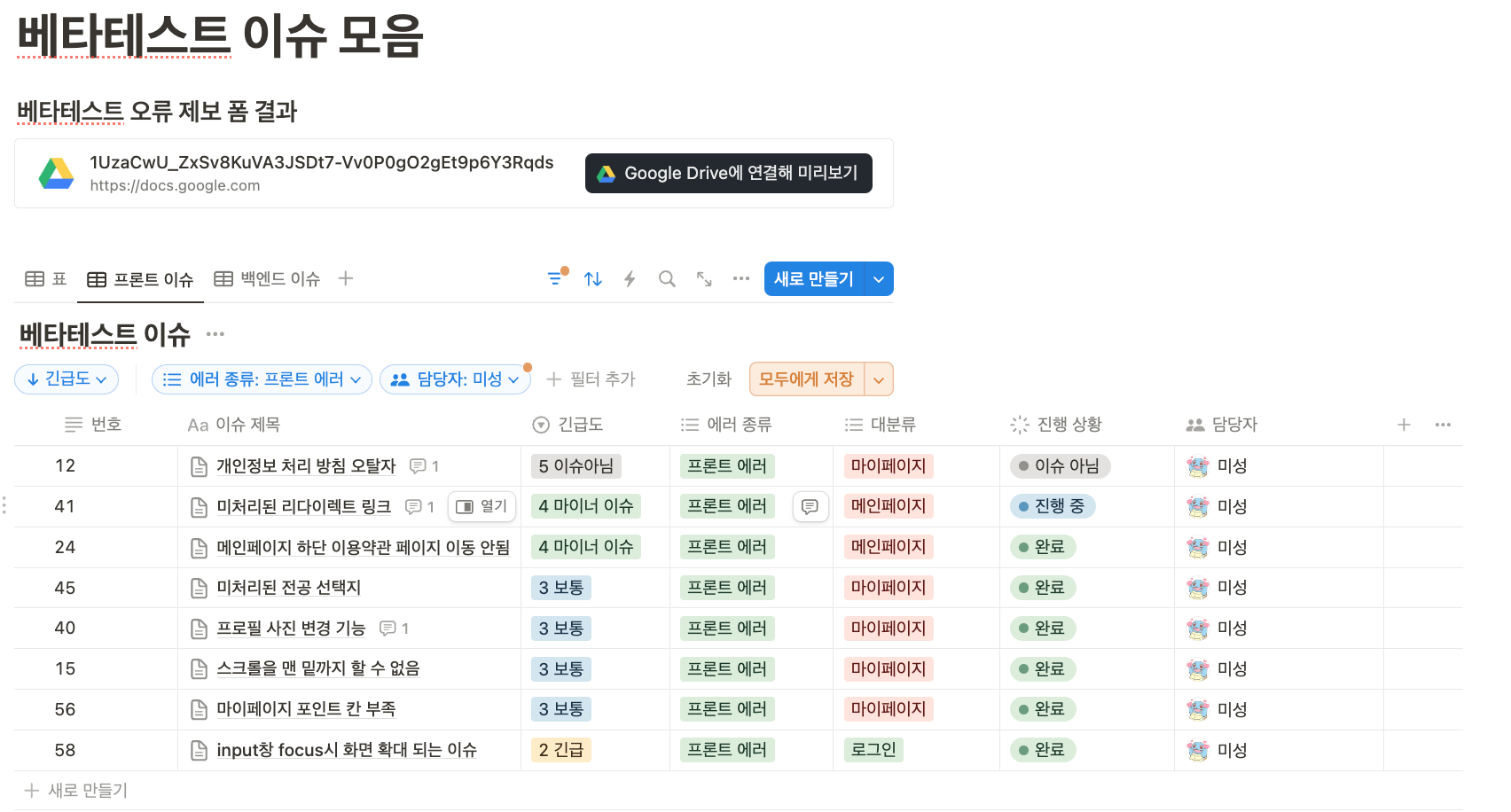Open the database search magnifier icon

667,279
